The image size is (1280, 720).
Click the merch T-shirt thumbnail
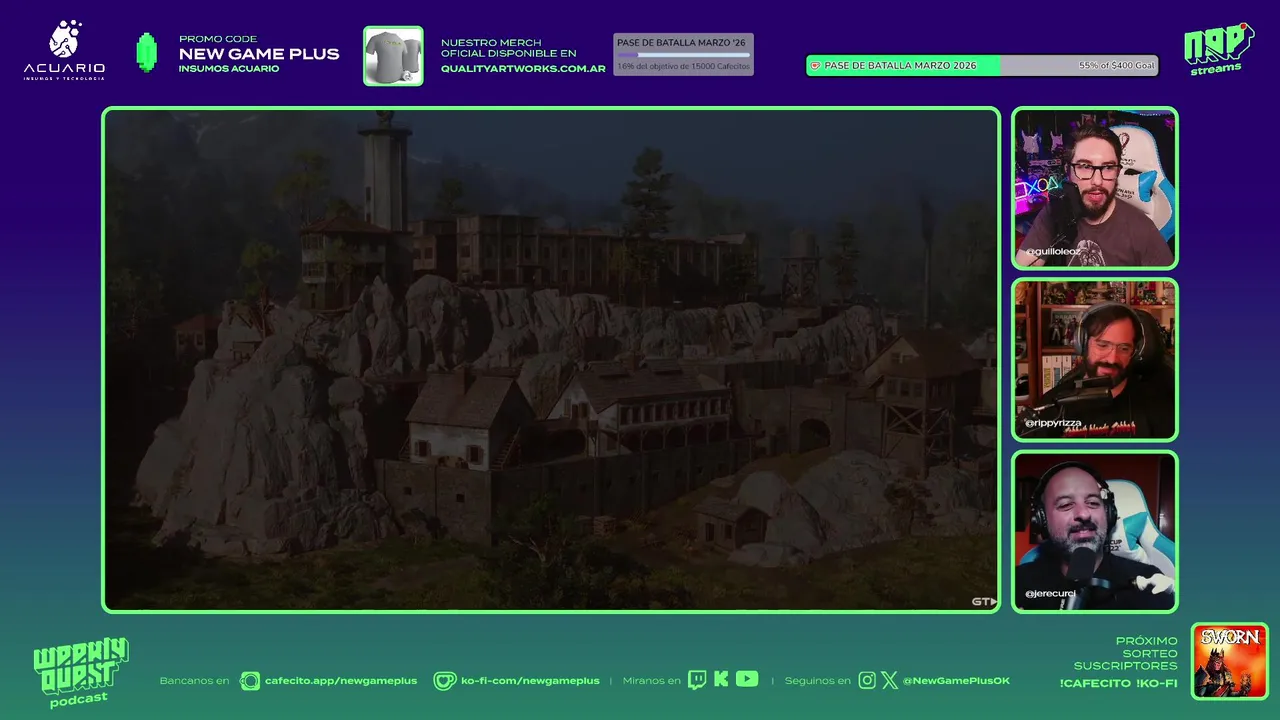tap(393, 56)
